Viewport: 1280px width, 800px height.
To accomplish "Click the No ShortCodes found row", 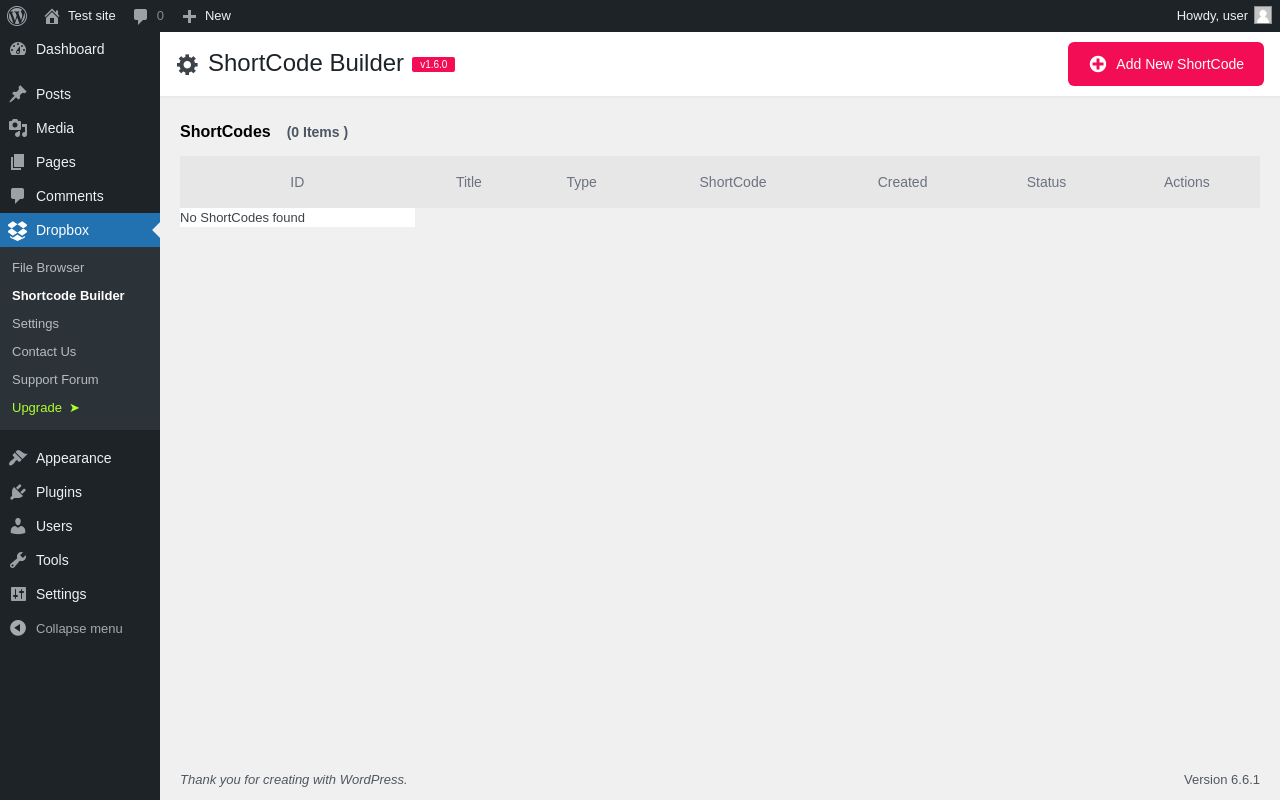I will pos(297,217).
